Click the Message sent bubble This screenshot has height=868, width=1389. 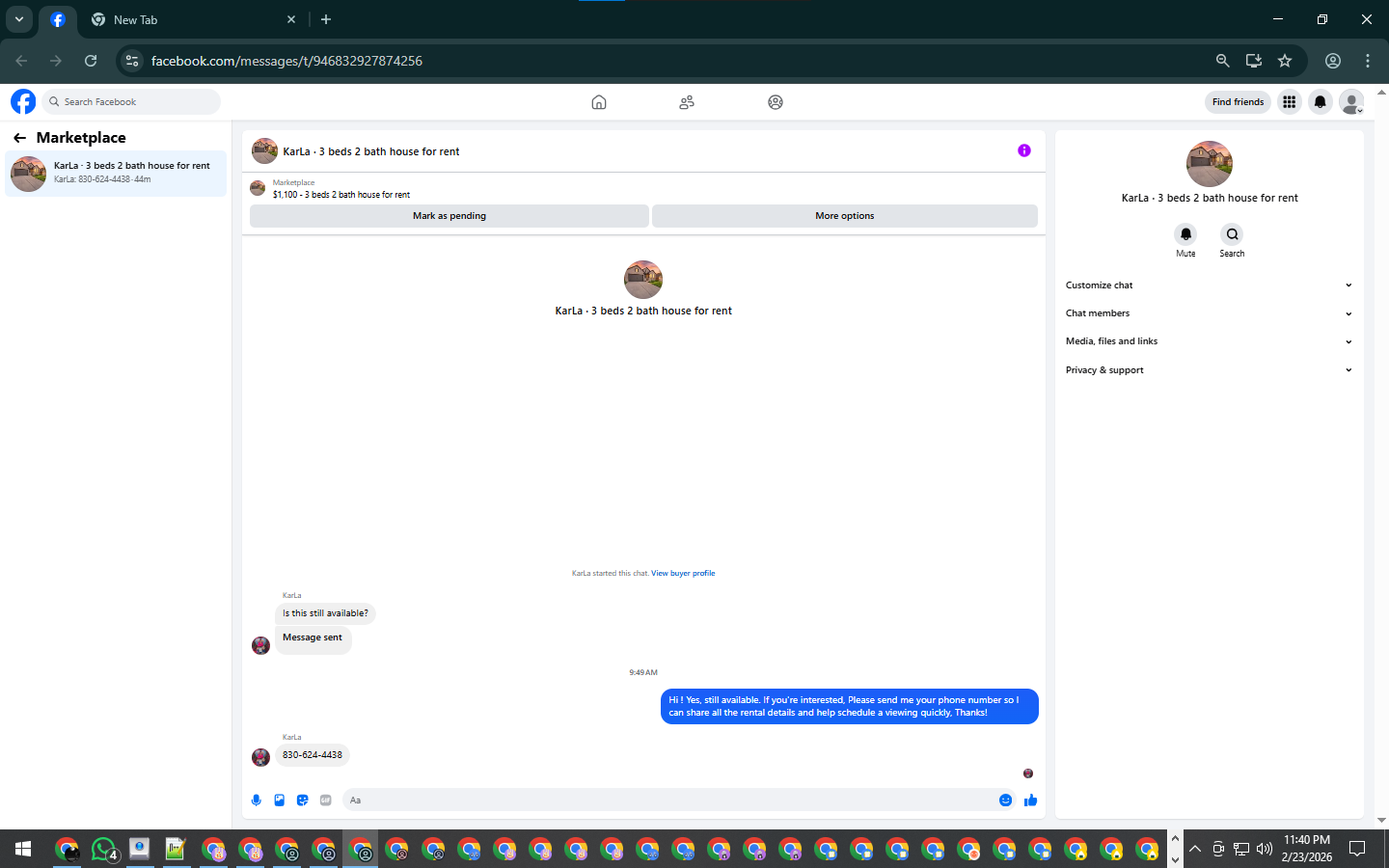[x=313, y=638]
